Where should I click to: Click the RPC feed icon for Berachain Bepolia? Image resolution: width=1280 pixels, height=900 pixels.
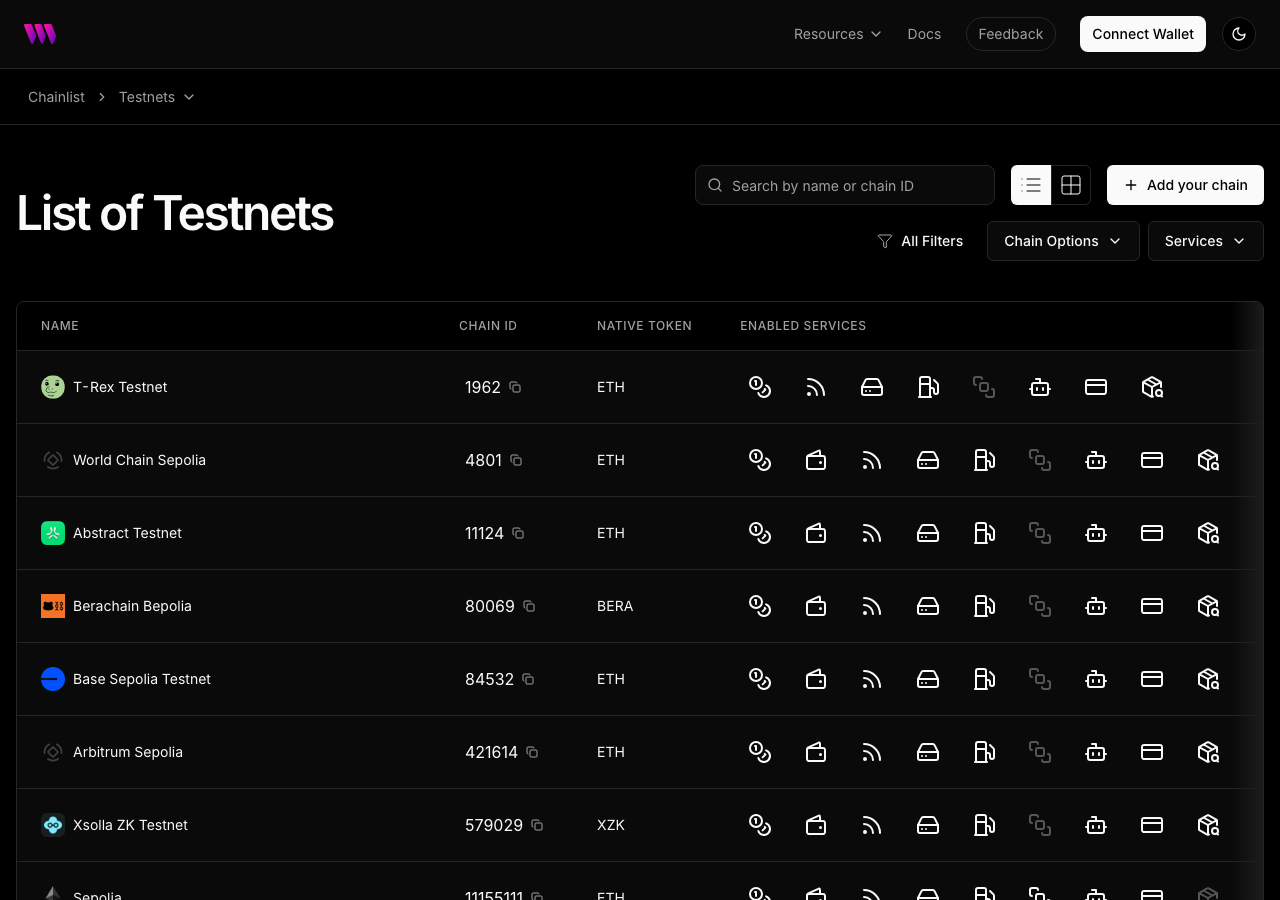[872, 606]
